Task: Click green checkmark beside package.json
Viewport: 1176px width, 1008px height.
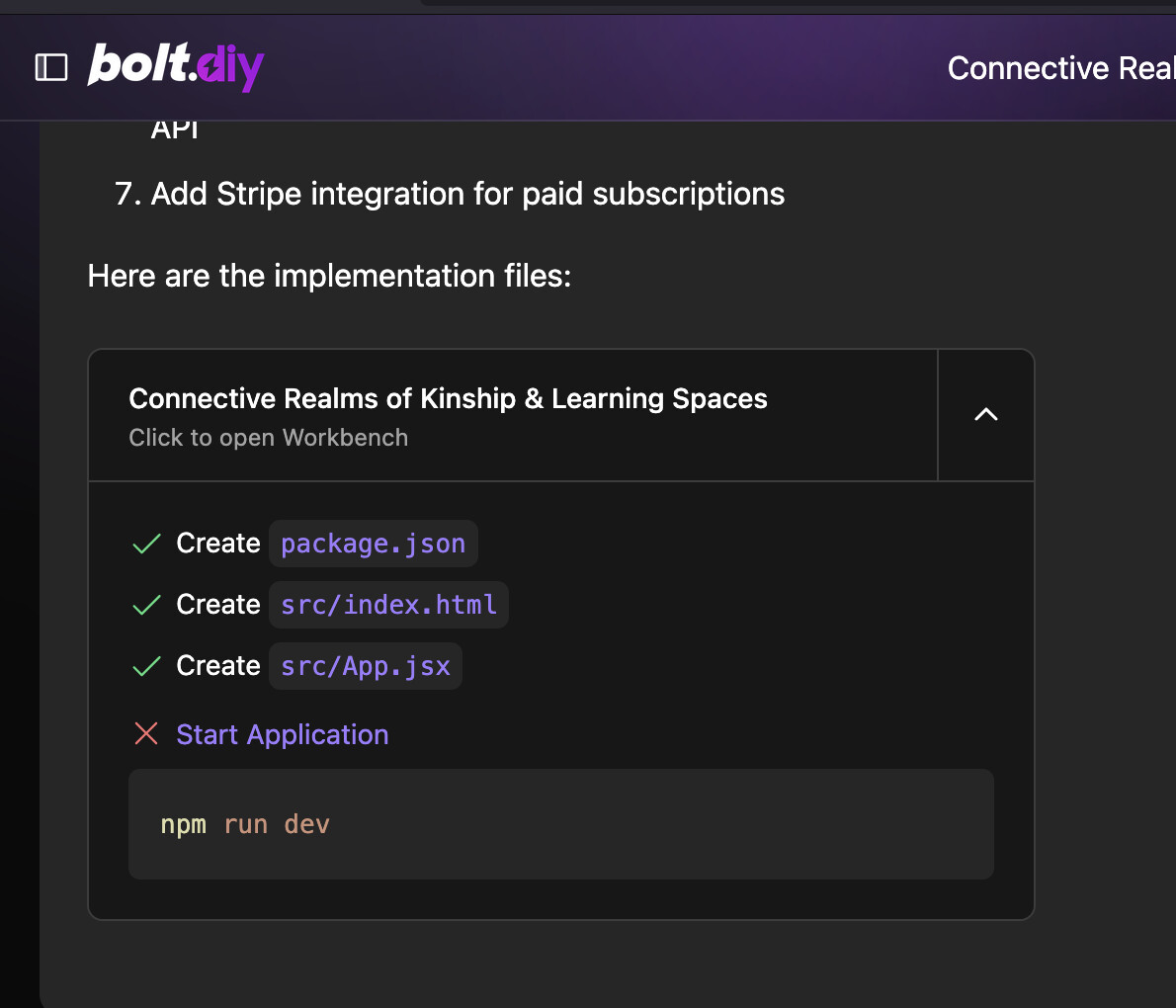Action: 146,543
